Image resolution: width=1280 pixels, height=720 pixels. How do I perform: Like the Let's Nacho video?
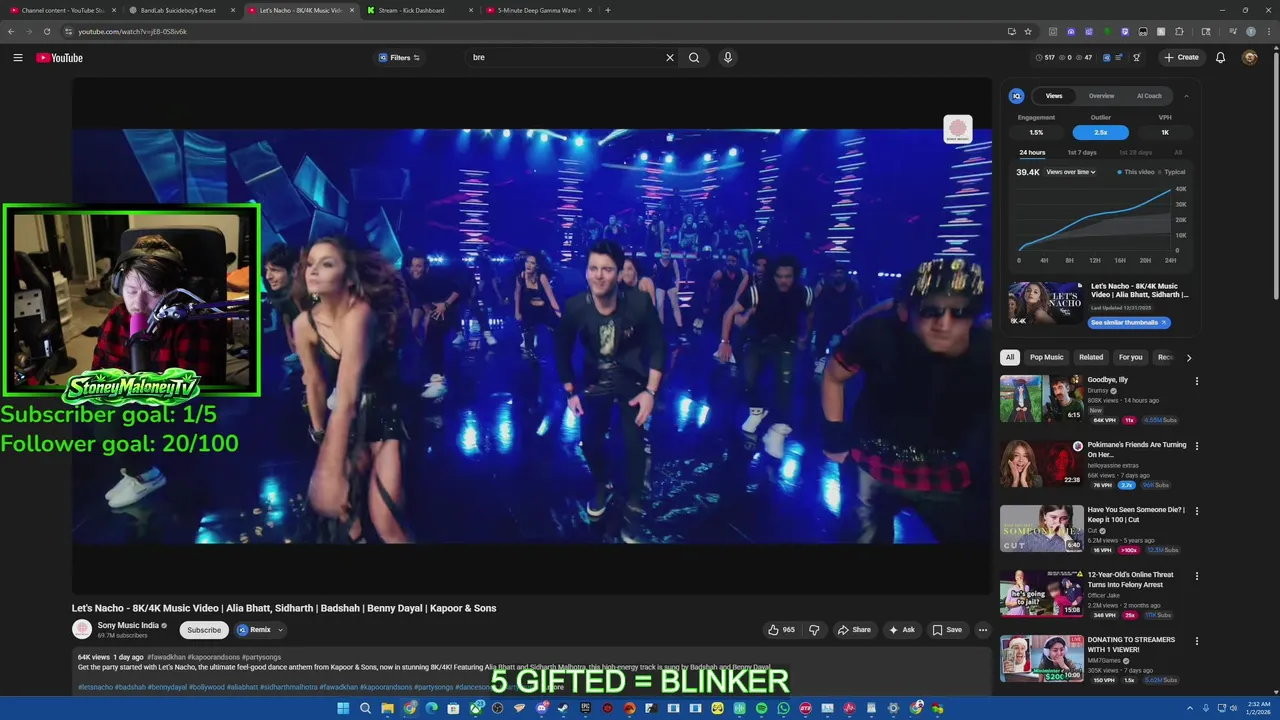tap(781, 630)
